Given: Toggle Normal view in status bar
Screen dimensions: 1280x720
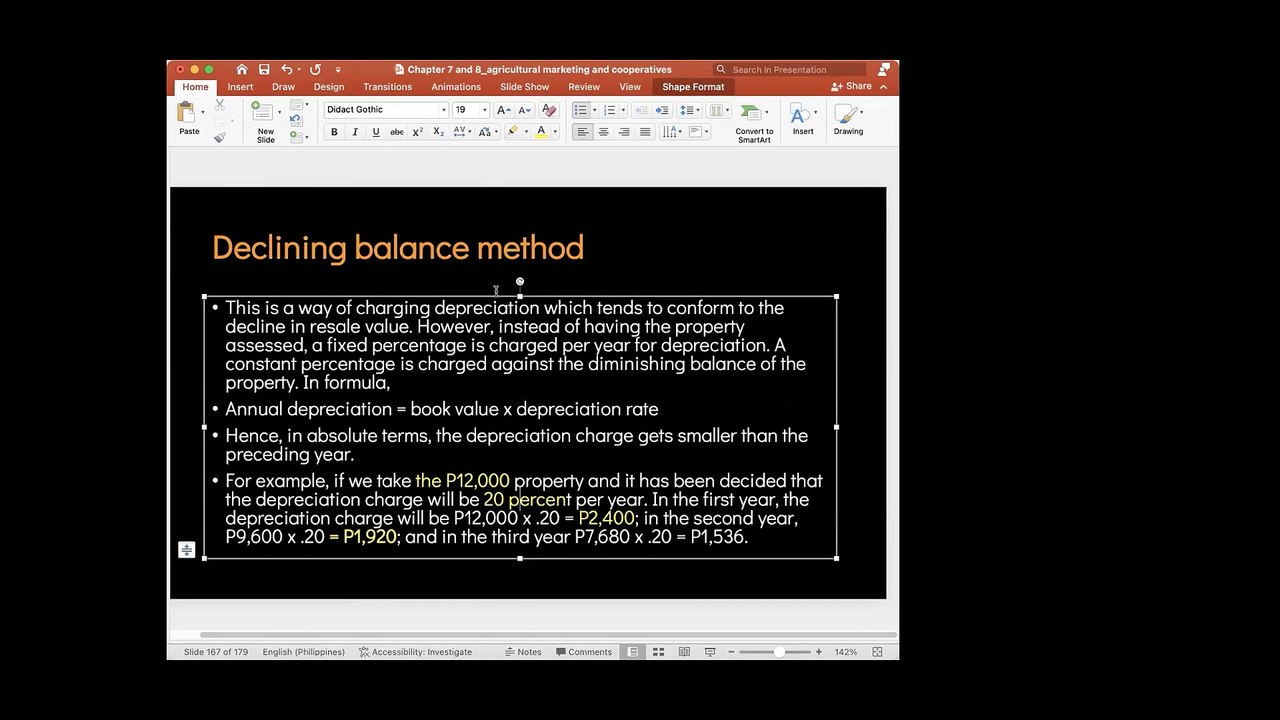Looking at the screenshot, I should 633,652.
